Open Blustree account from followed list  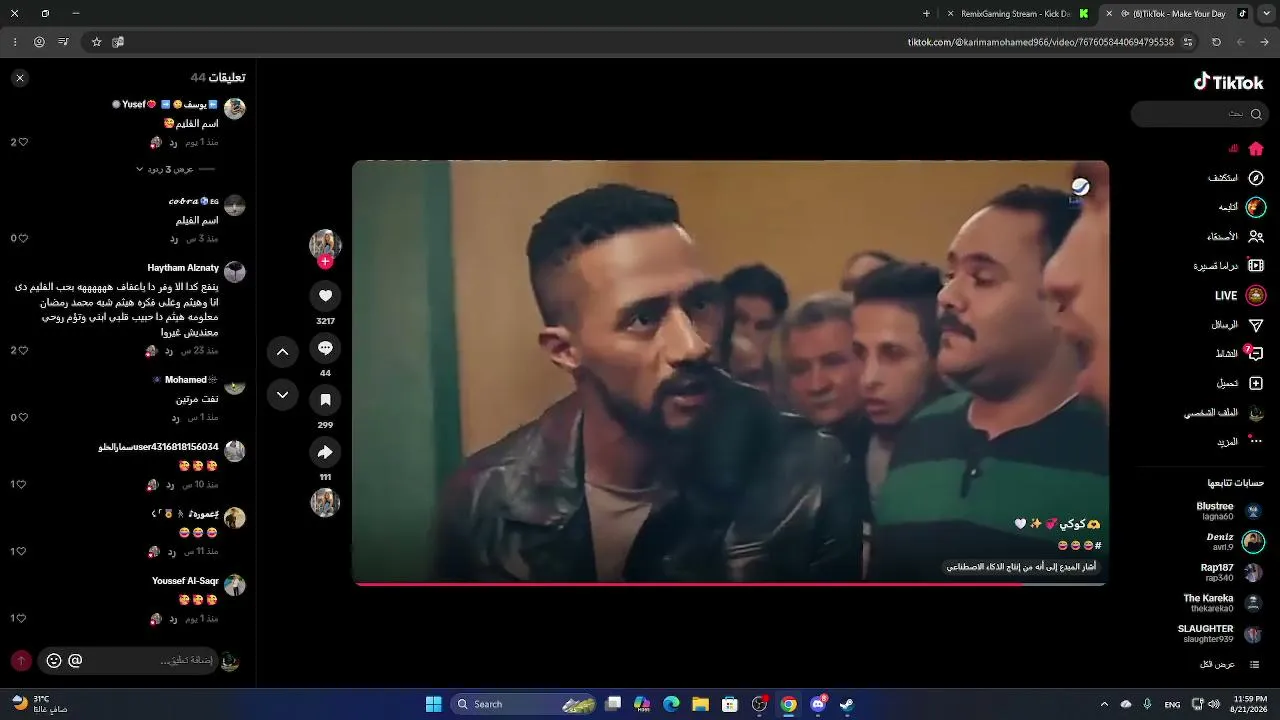click(x=1231, y=511)
